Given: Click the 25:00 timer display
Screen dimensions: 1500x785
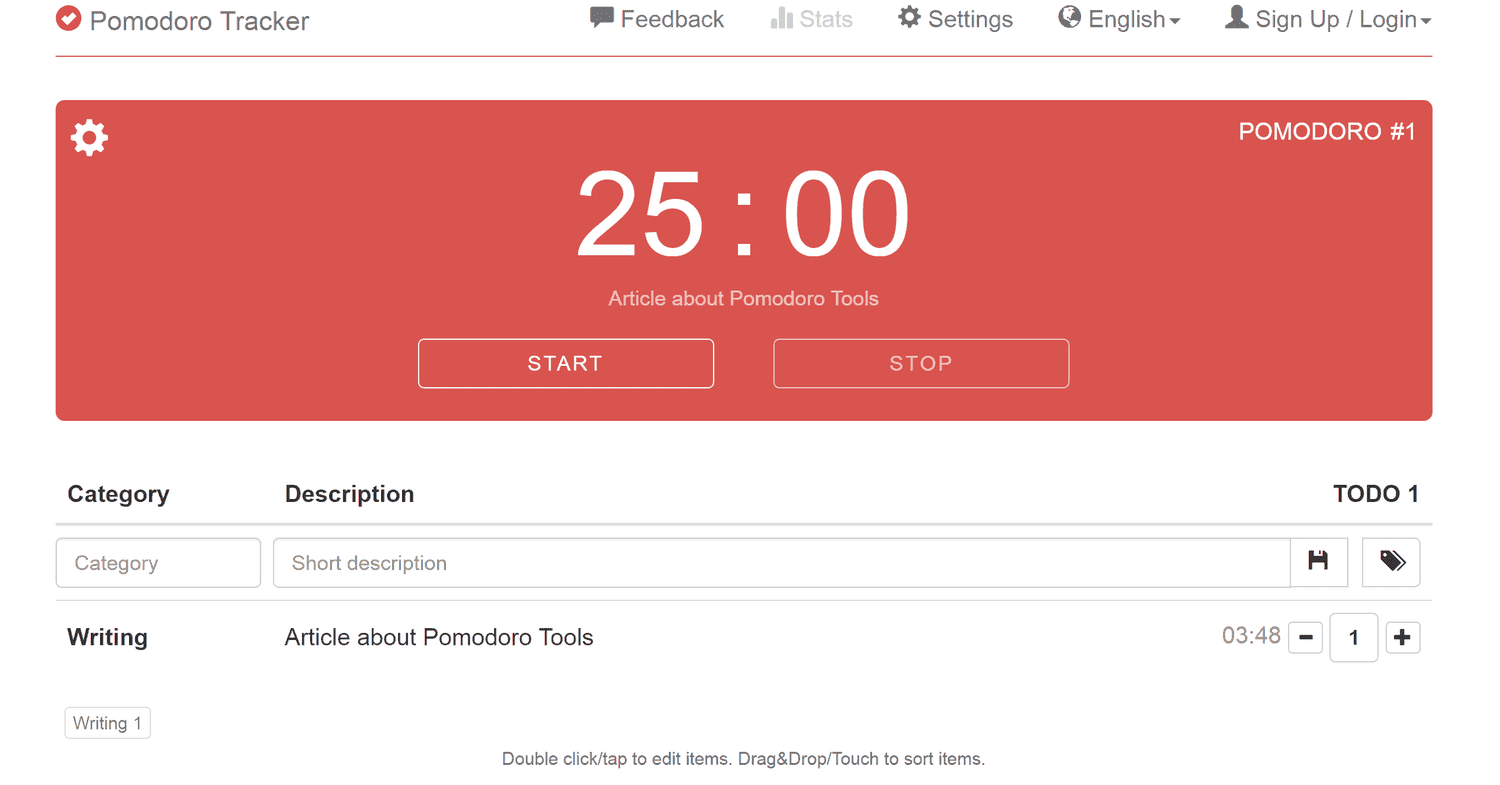Looking at the screenshot, I should [742, 216].
